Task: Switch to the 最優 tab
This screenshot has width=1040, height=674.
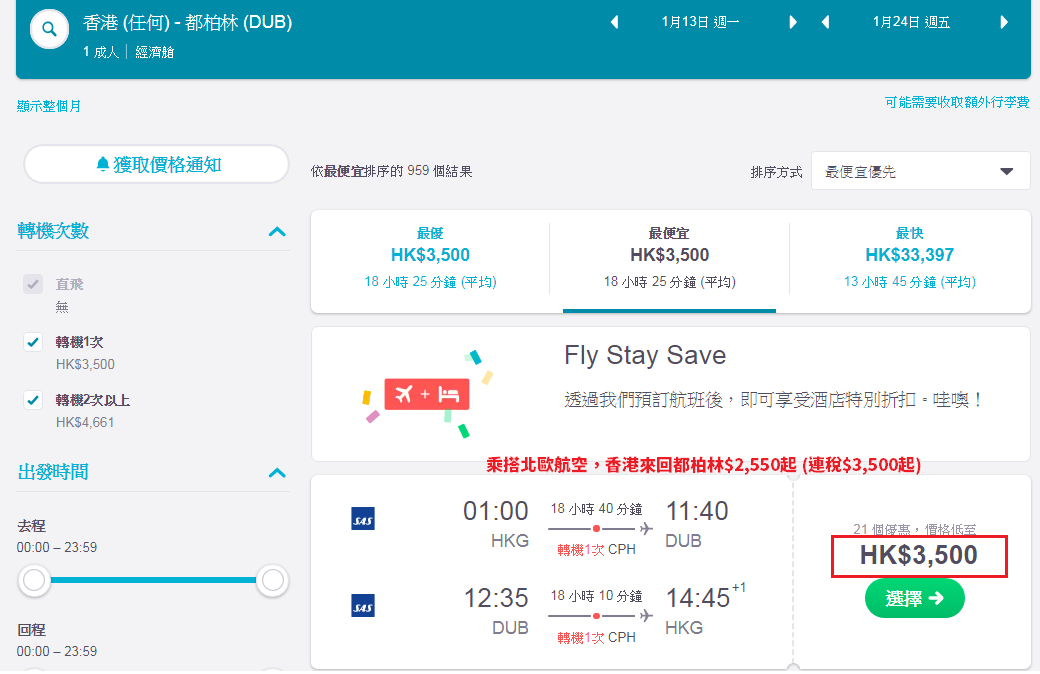Action: pos(430,261)
